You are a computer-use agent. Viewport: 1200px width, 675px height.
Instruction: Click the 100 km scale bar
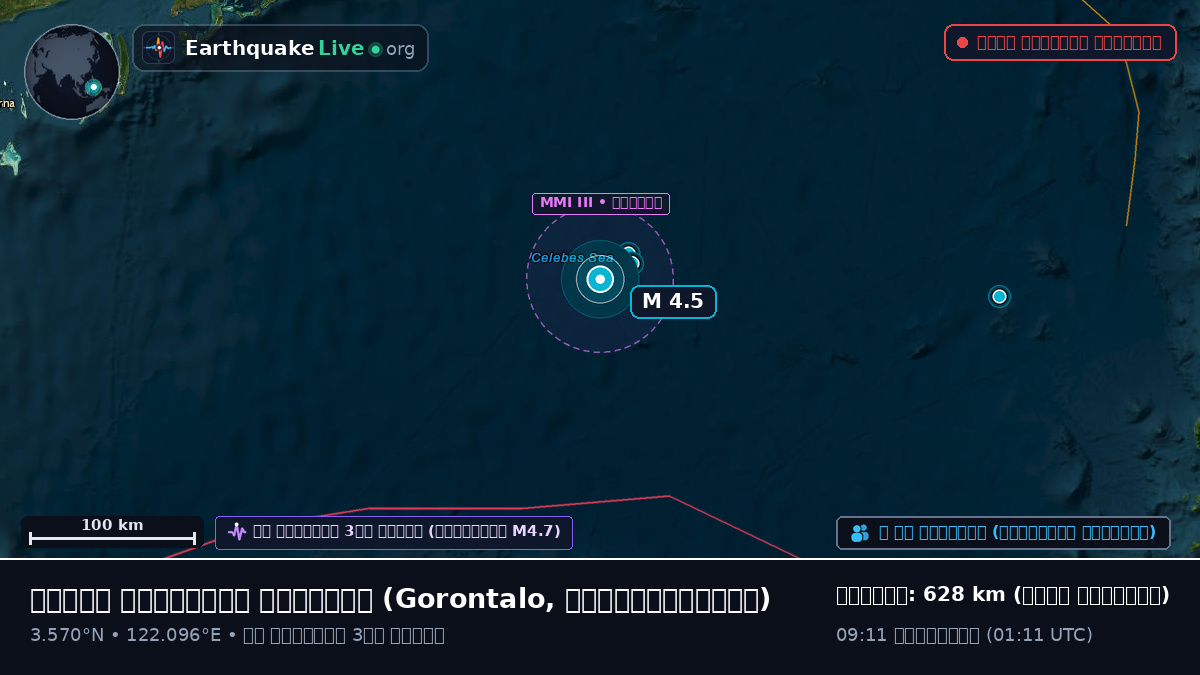112,532
